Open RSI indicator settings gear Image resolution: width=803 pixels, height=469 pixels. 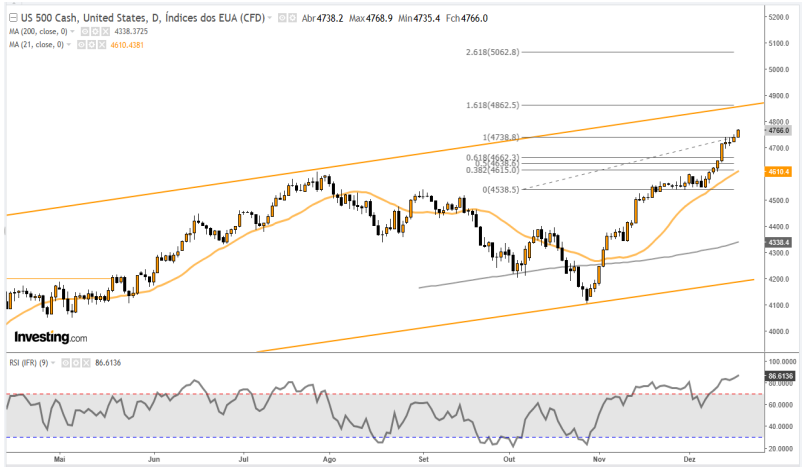75,363
